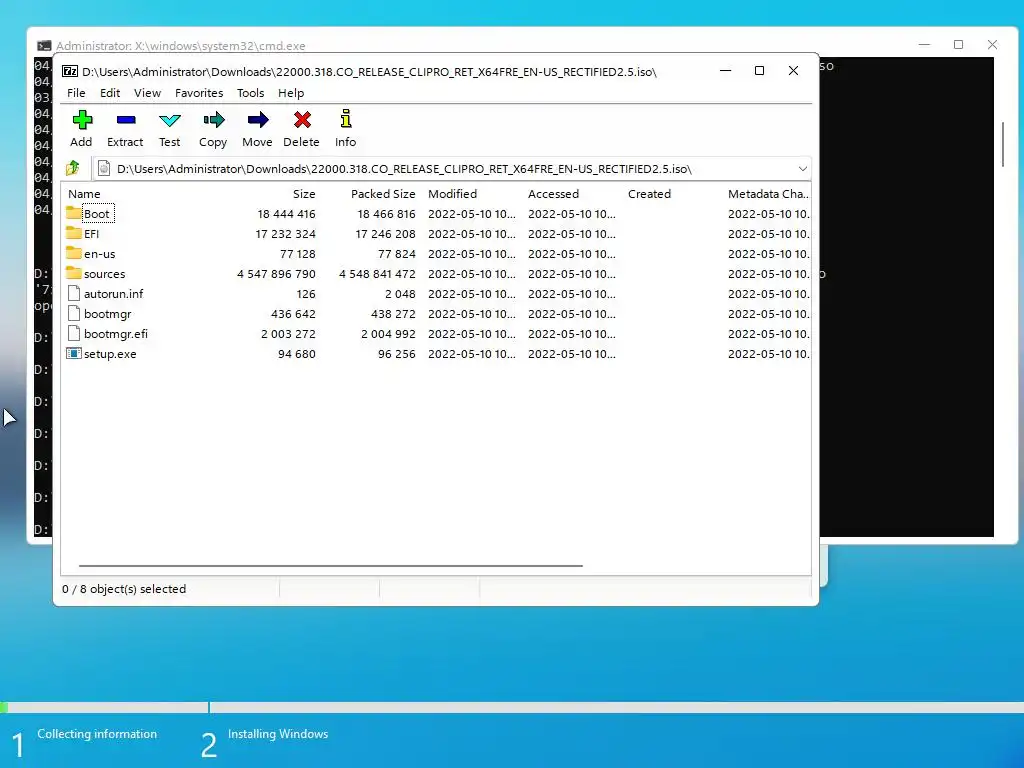Open the Info toolbar icon

[345, 119]
